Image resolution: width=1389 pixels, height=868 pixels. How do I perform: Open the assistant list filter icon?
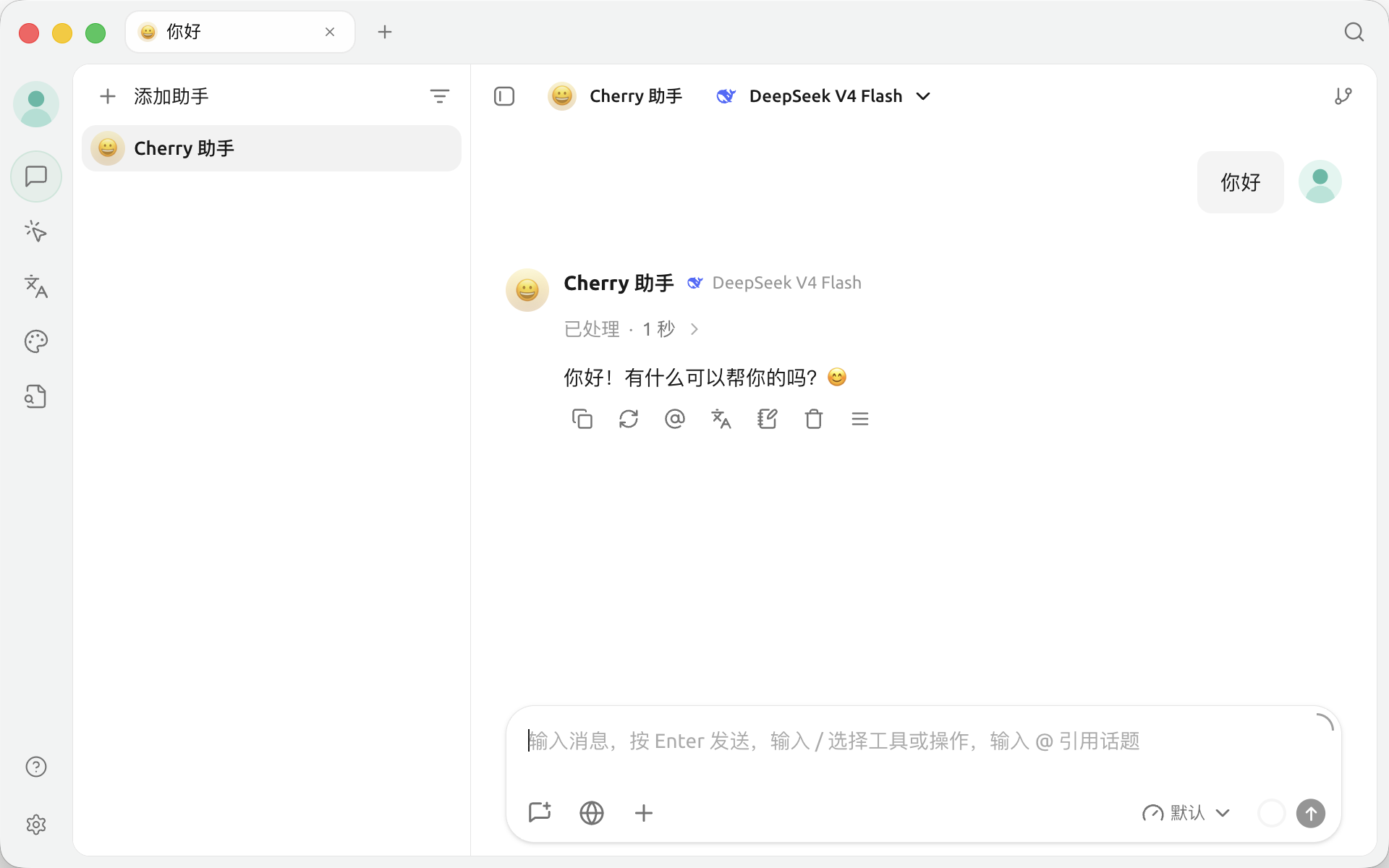point(440,96)
